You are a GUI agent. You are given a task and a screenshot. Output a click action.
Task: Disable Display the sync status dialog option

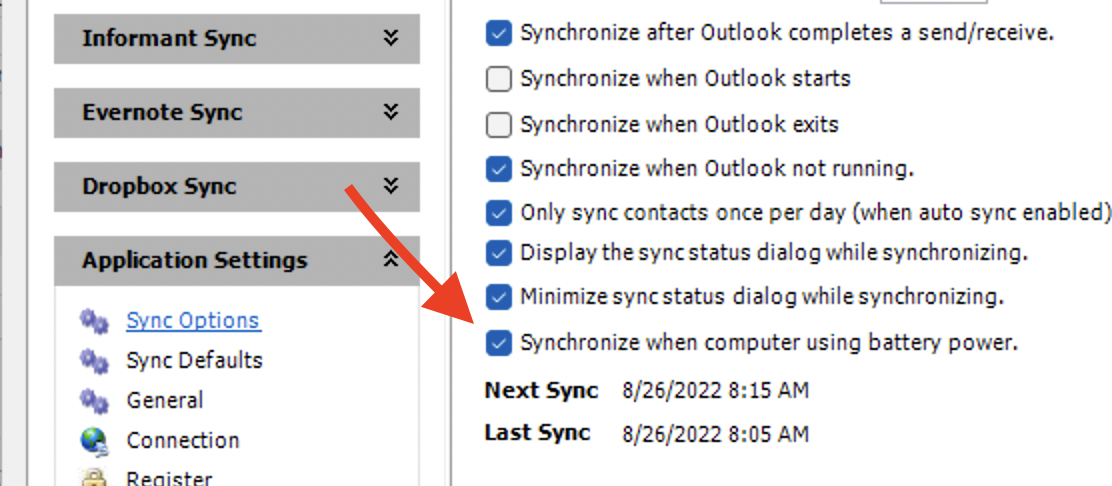[499, 253]
